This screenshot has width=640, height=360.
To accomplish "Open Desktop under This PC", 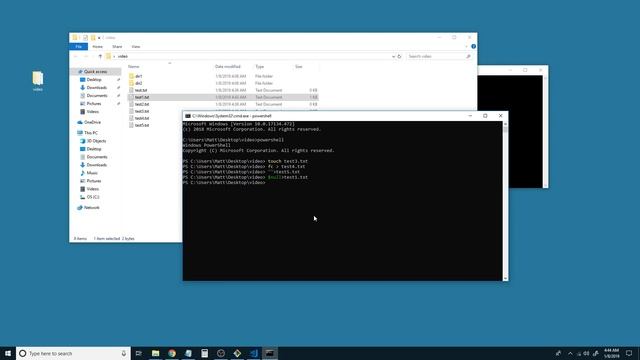I will pos(94,149).
